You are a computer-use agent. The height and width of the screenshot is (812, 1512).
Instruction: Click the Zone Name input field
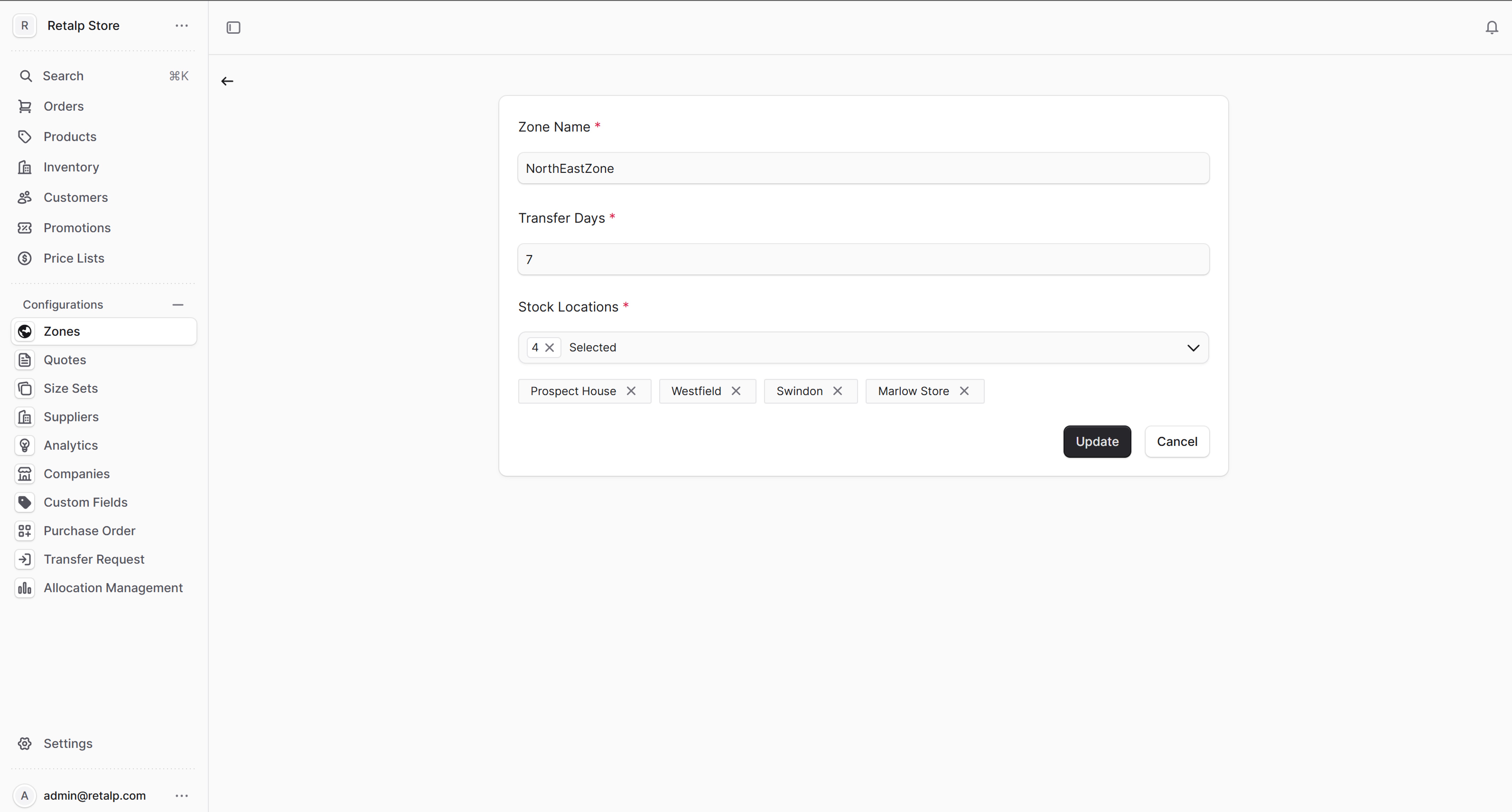point(863,169)
